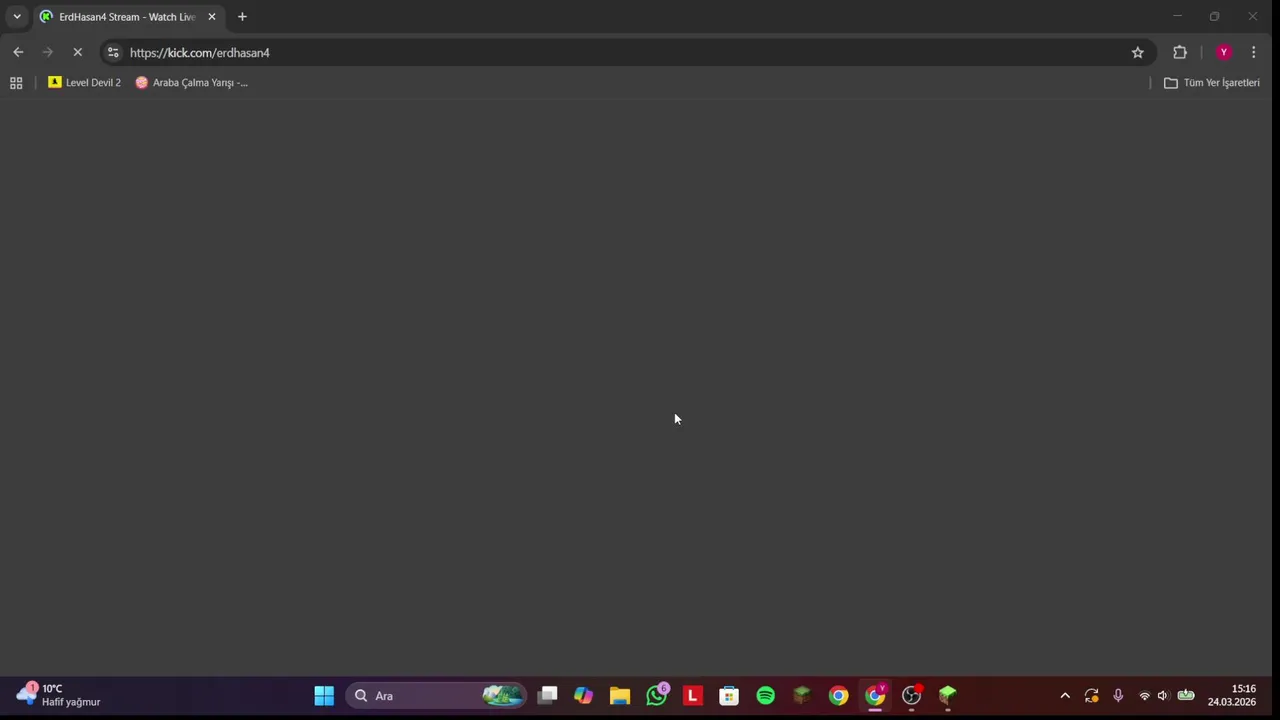Open Task View on the taskbar
This screenshot has width=1280, height=720.
click(547, 696)
